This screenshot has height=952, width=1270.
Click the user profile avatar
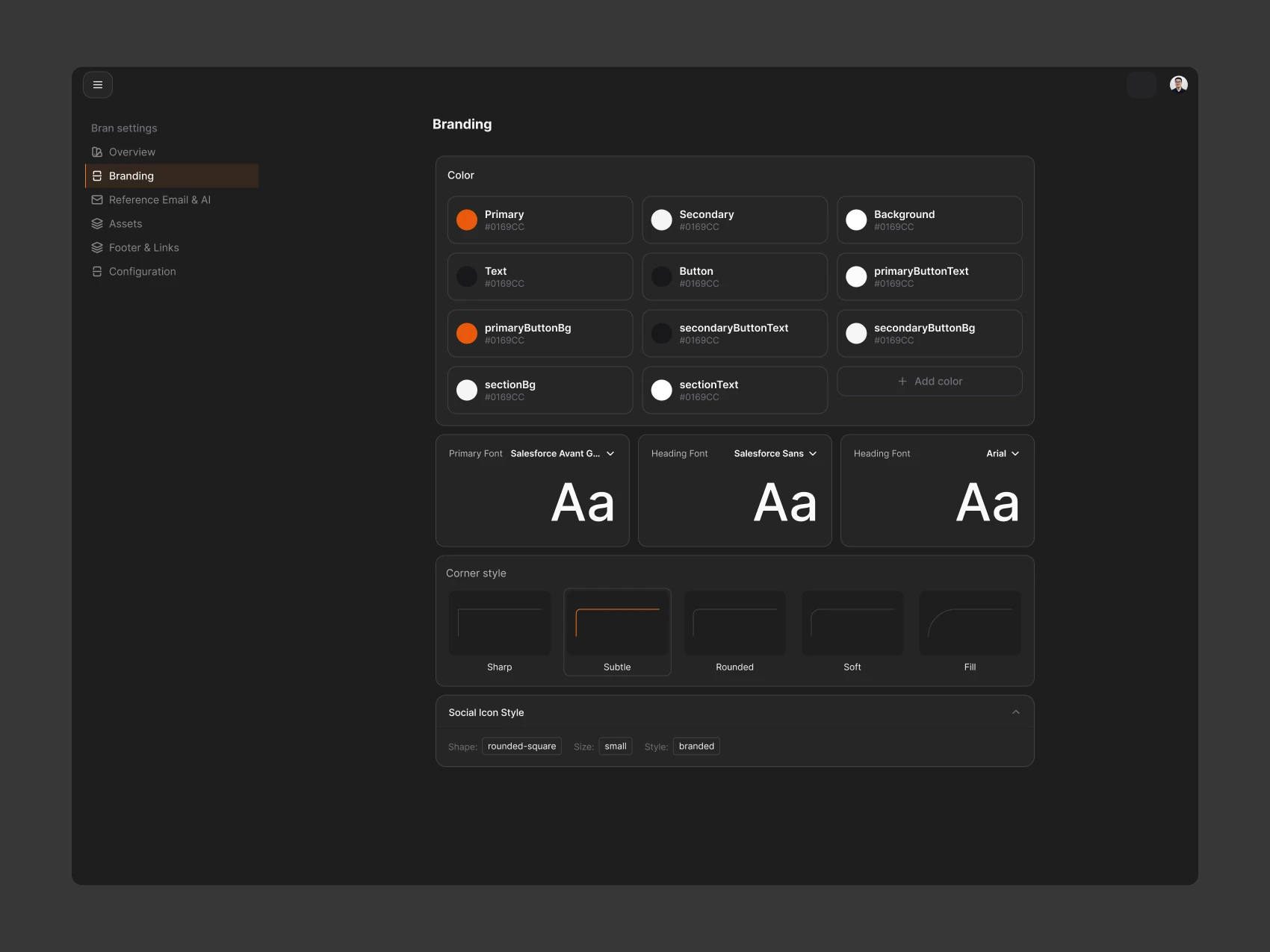point(1179,84)
